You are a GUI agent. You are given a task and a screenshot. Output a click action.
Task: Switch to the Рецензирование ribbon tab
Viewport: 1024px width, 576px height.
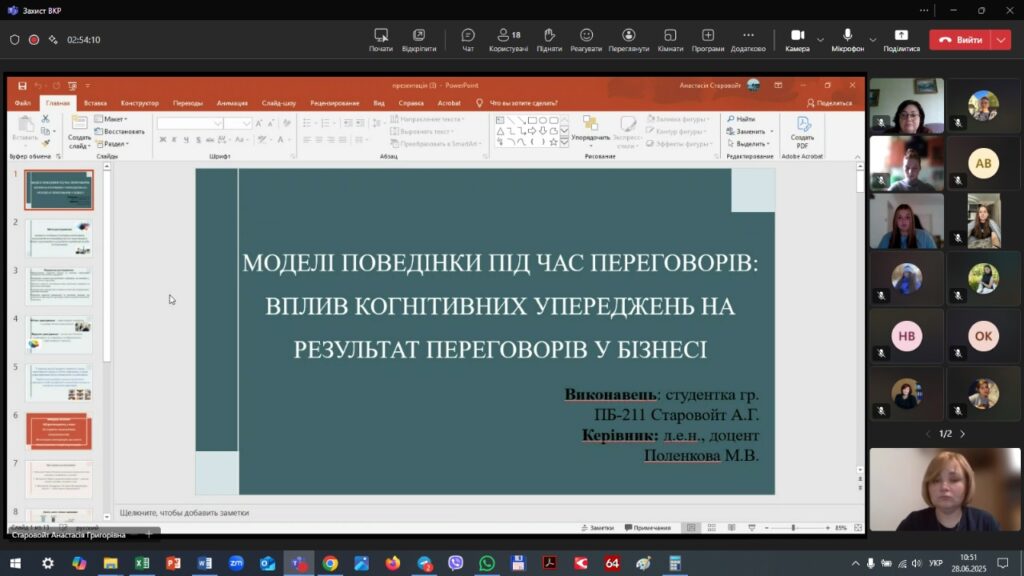(335, 103)
